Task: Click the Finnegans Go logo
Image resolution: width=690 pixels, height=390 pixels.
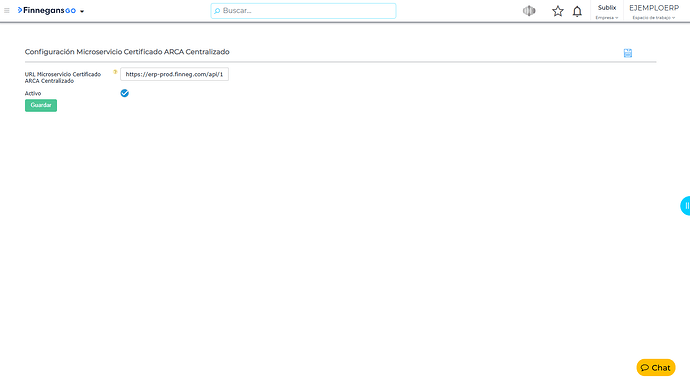Action: pyautogui.click(x=47, y=11)
